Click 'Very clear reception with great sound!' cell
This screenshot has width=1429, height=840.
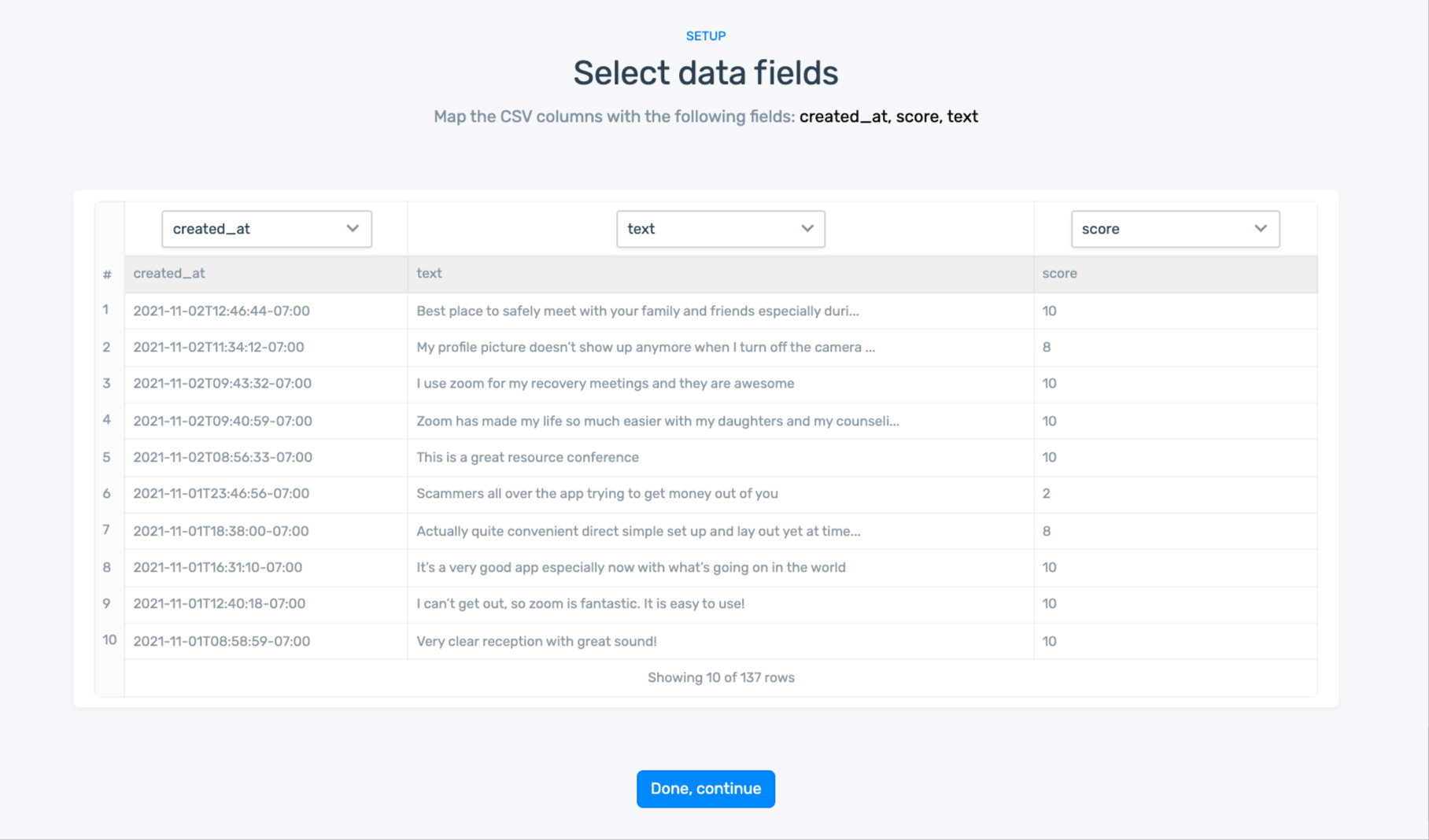(x=537, y=641)
